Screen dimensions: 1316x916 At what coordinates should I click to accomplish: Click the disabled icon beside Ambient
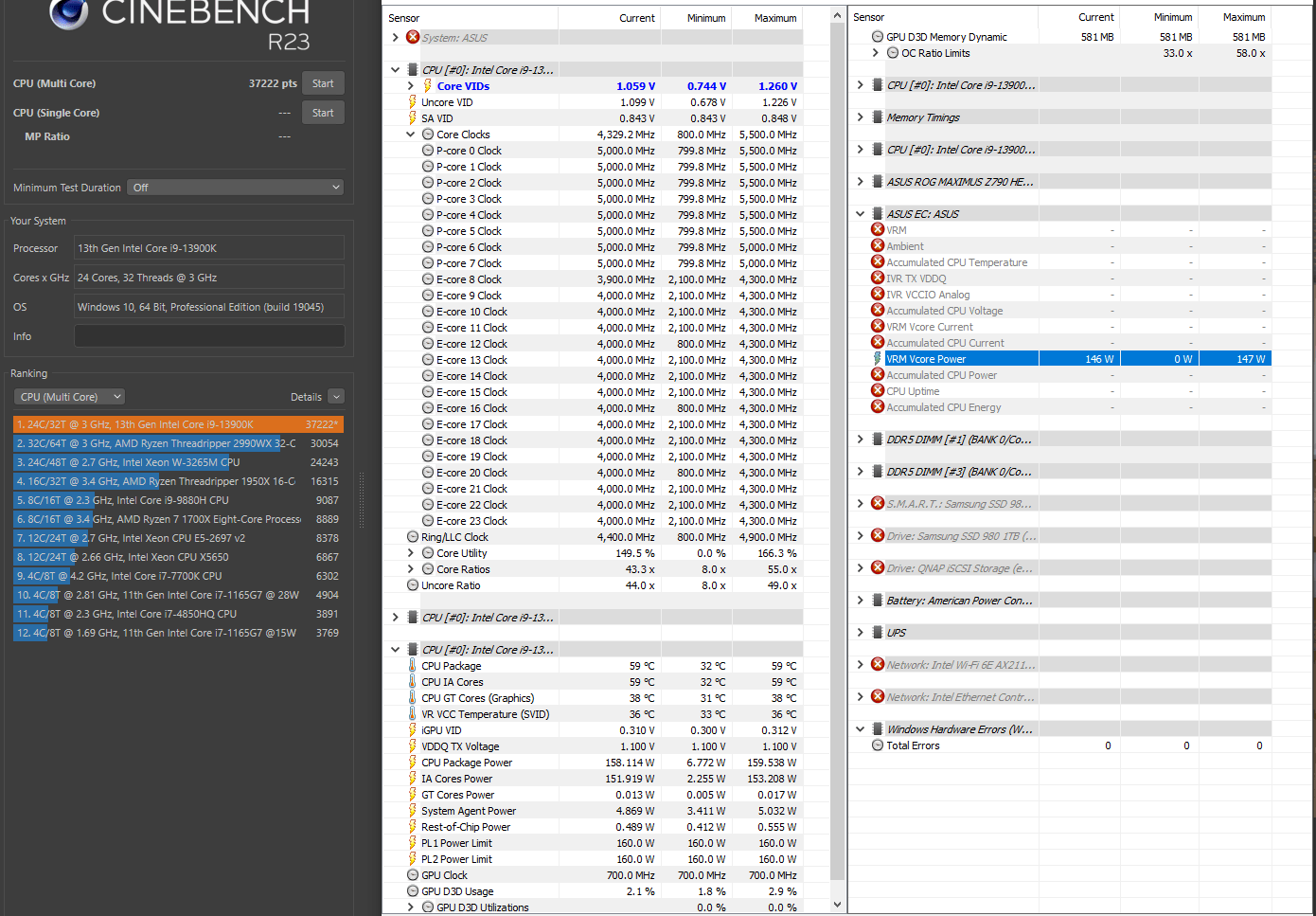tap(878, 245)
